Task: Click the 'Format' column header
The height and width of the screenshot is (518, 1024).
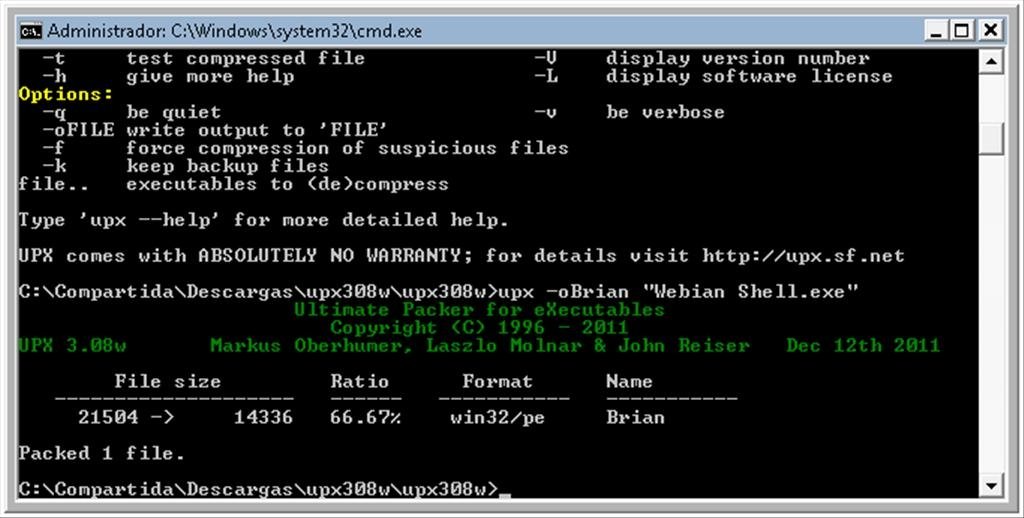Action: (x=497, y=381)
